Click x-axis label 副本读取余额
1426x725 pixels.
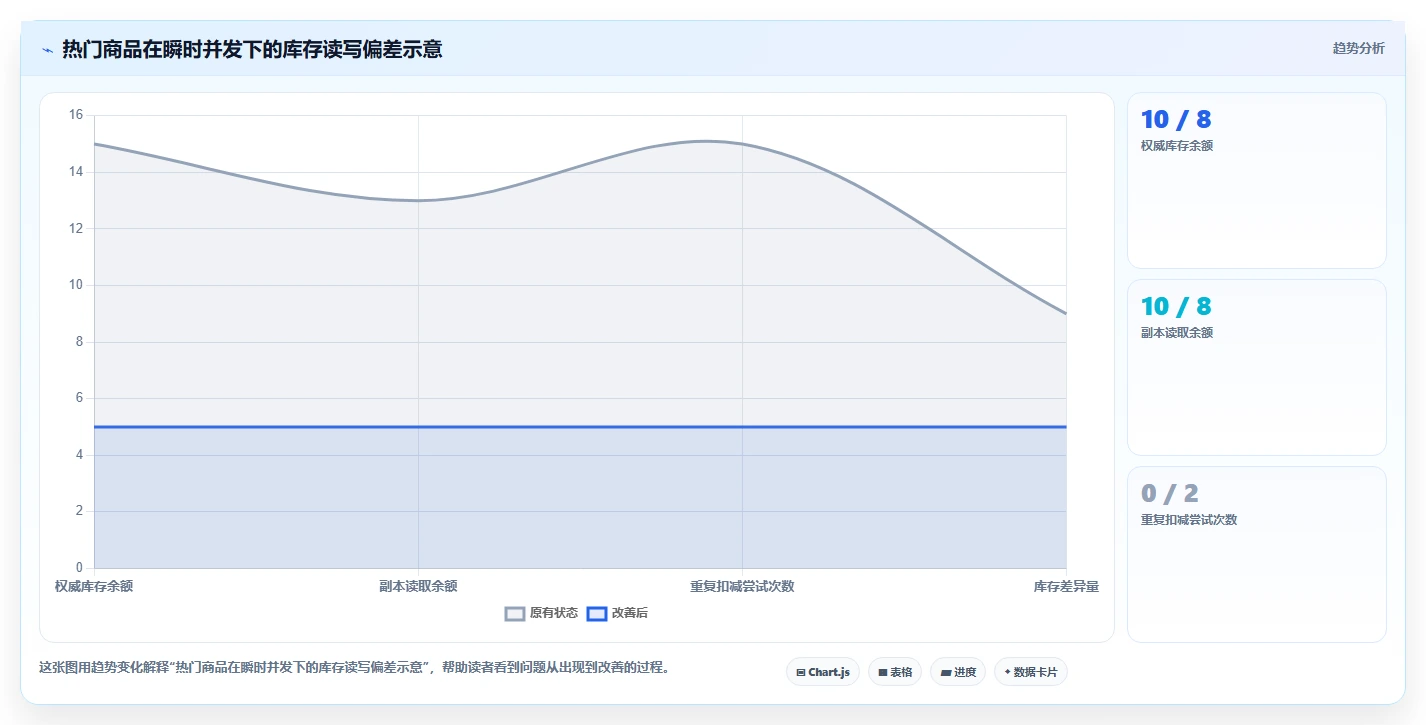(x=418, y=586)
